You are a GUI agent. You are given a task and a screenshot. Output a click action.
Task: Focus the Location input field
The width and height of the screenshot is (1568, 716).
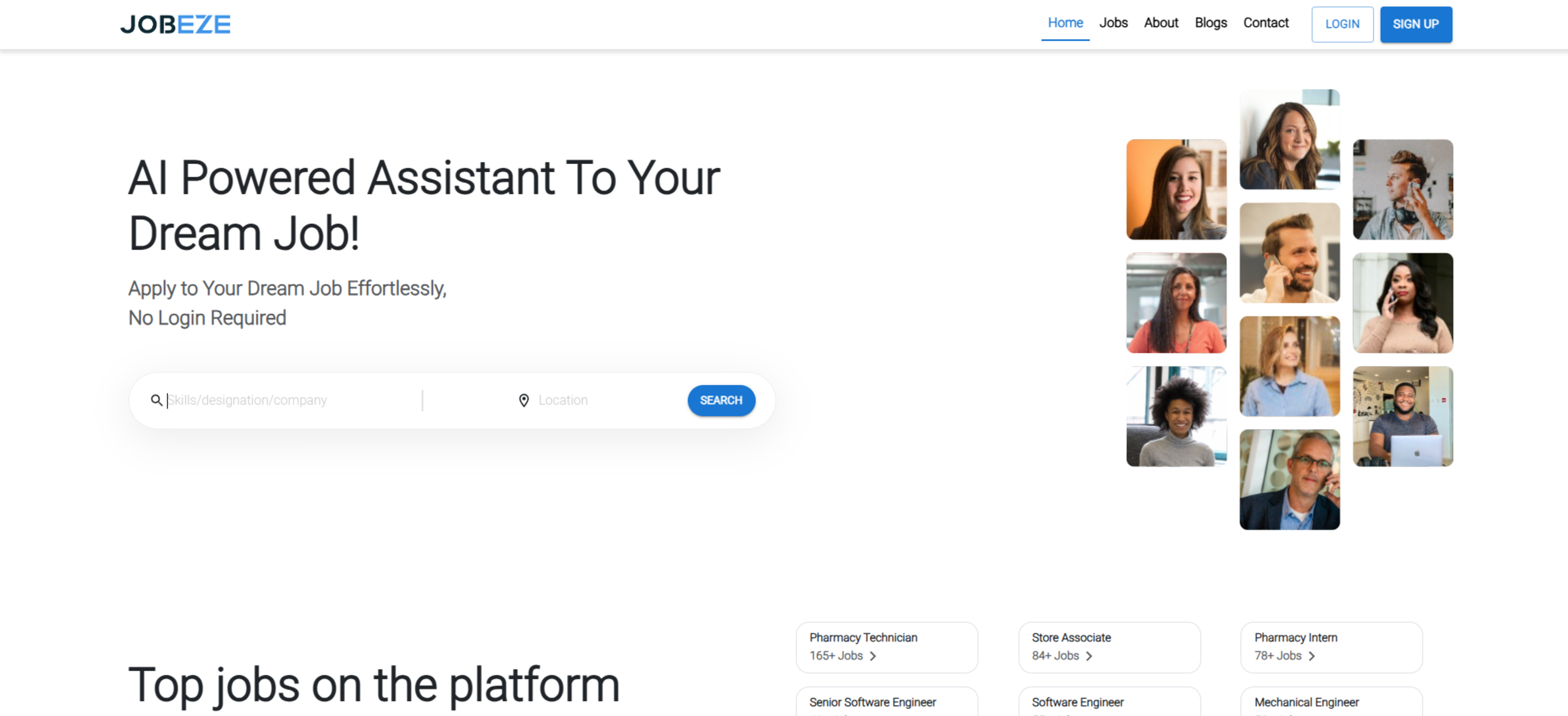pos(603,400)
